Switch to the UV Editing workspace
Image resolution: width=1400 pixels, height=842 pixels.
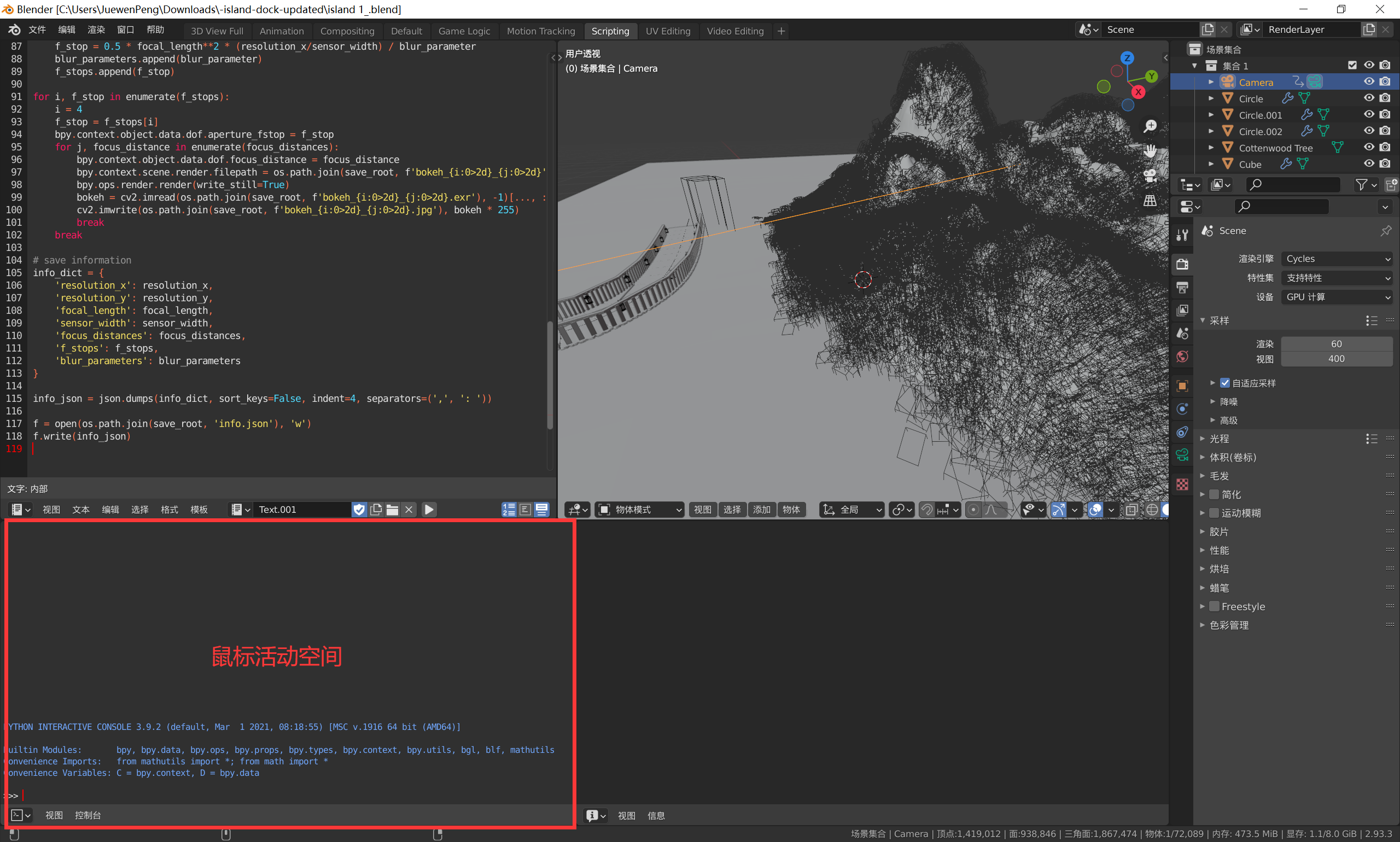pyautogui.click(x=668, y=31)
